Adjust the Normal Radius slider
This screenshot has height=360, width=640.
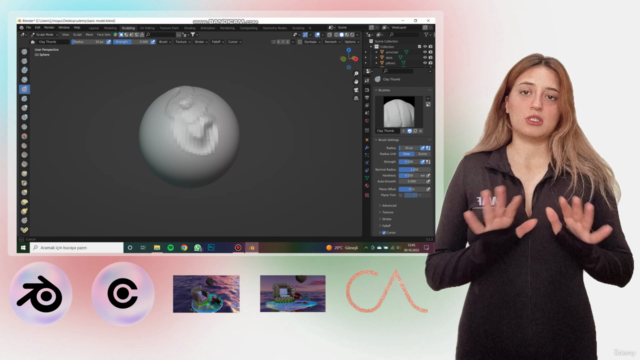point(414,169)
